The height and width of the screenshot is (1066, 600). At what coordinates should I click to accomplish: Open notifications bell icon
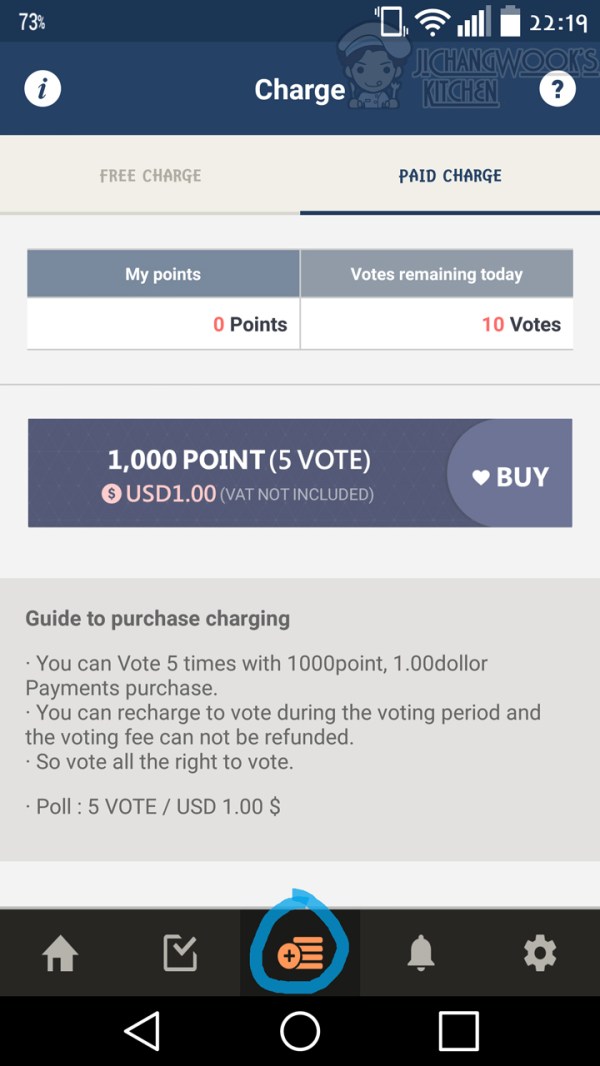[421, 955]
